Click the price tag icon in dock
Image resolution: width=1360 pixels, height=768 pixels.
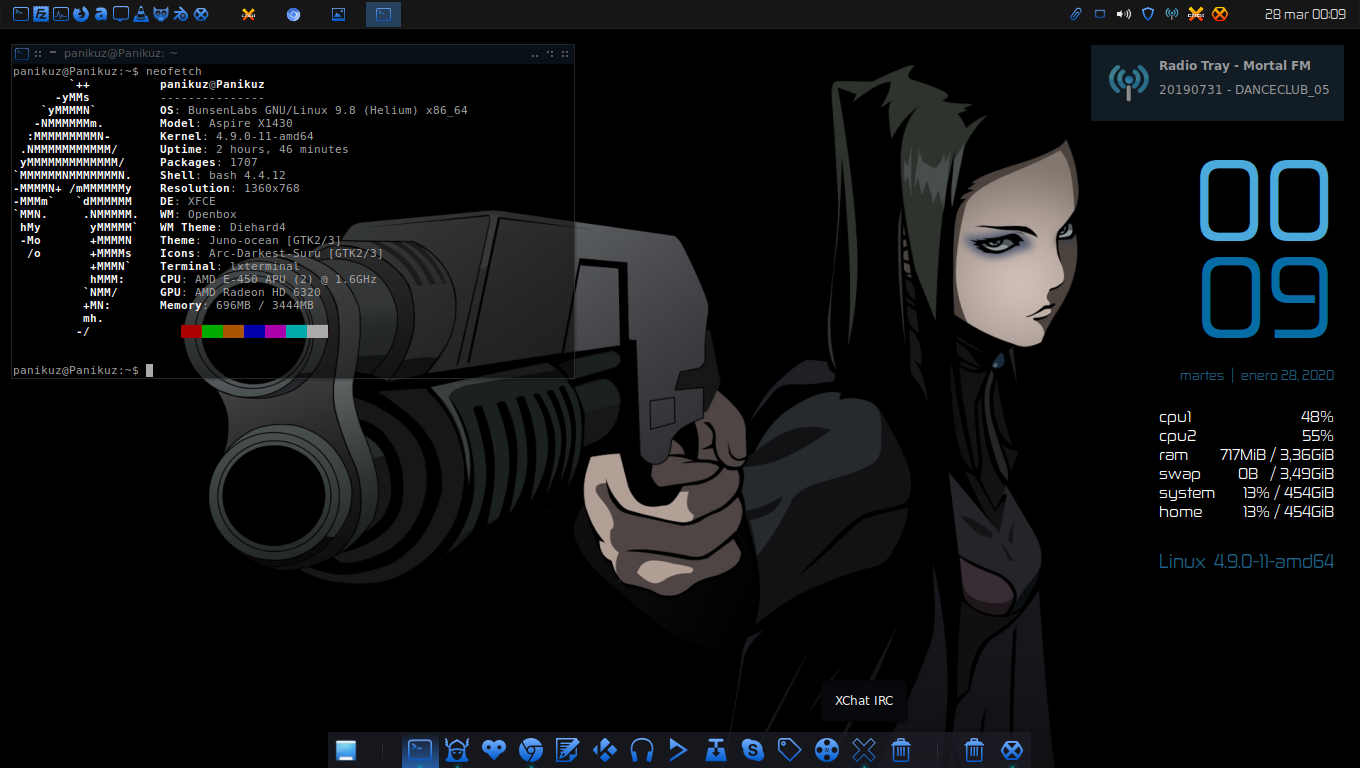pos(790,749)
